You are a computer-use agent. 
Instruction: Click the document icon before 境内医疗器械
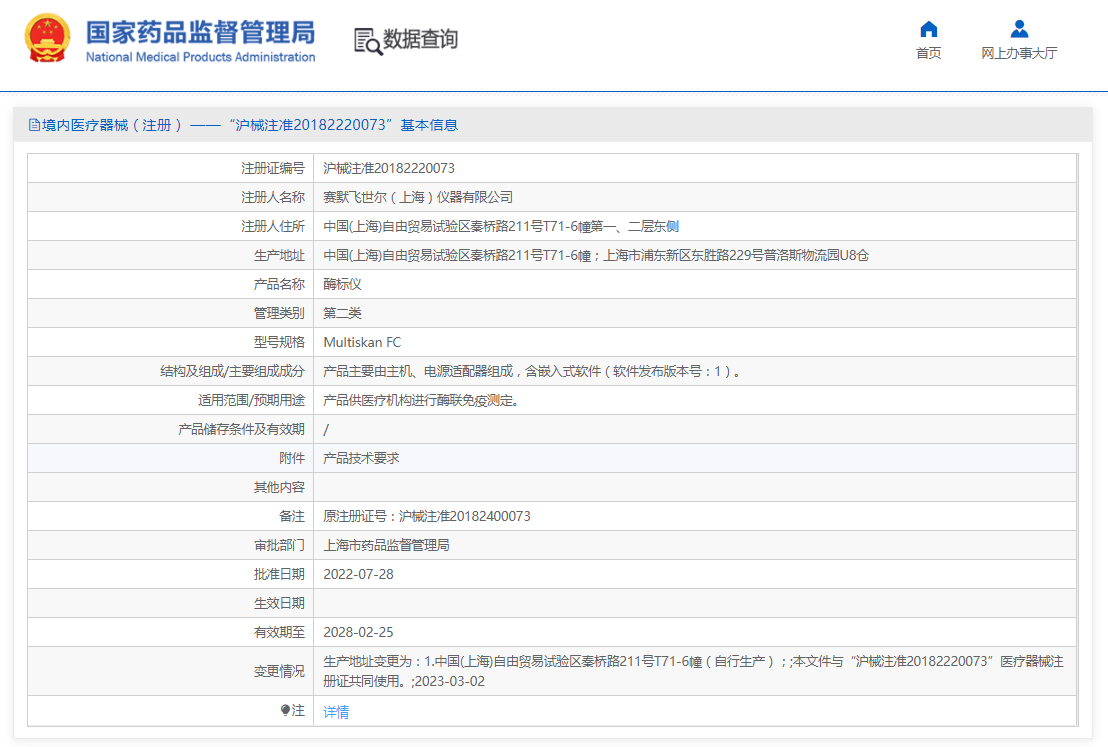(x=35, y=125)
